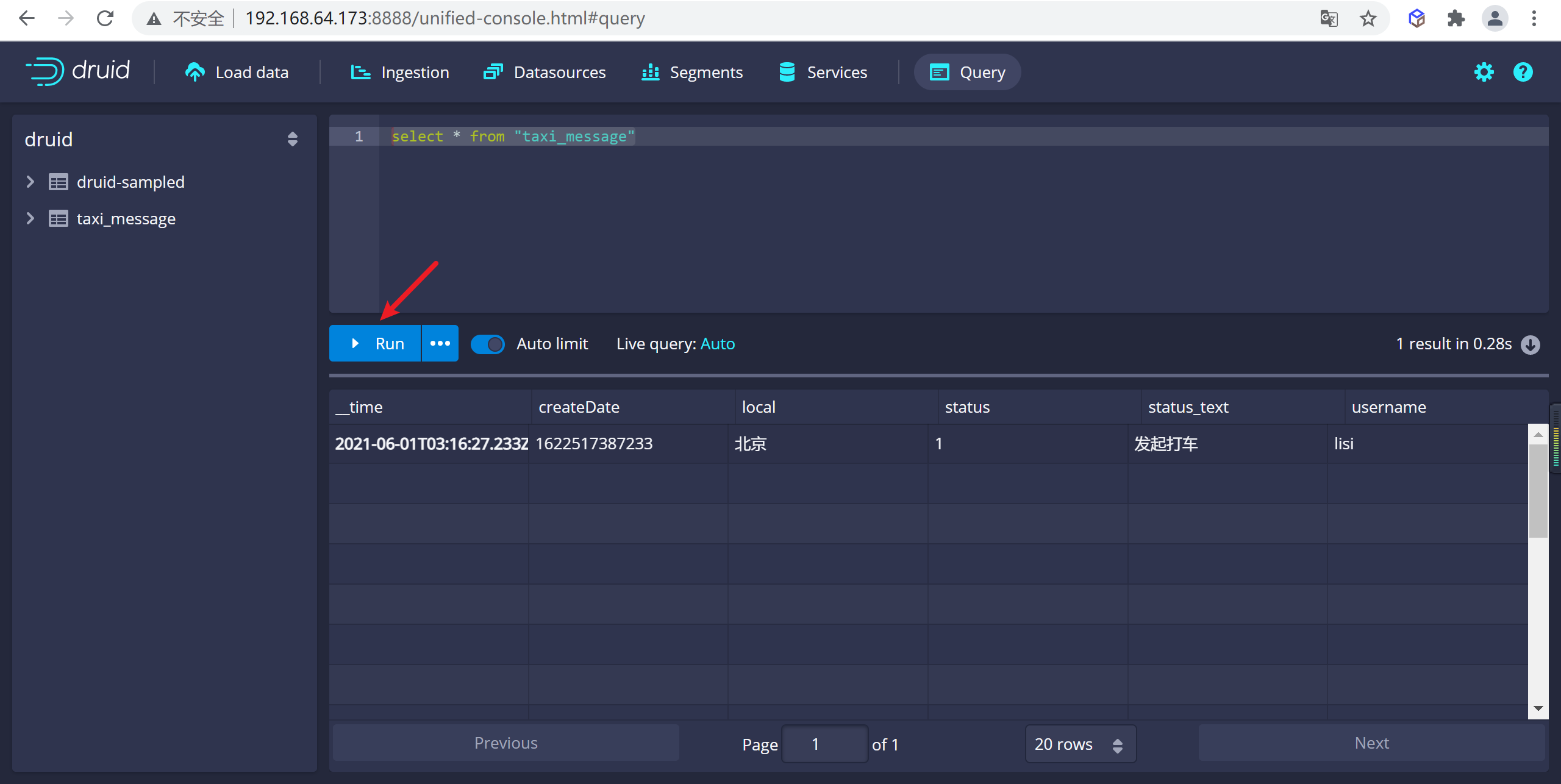1561x784 pixels.
Task: Click the lisi username cell
Action: 1428,443
